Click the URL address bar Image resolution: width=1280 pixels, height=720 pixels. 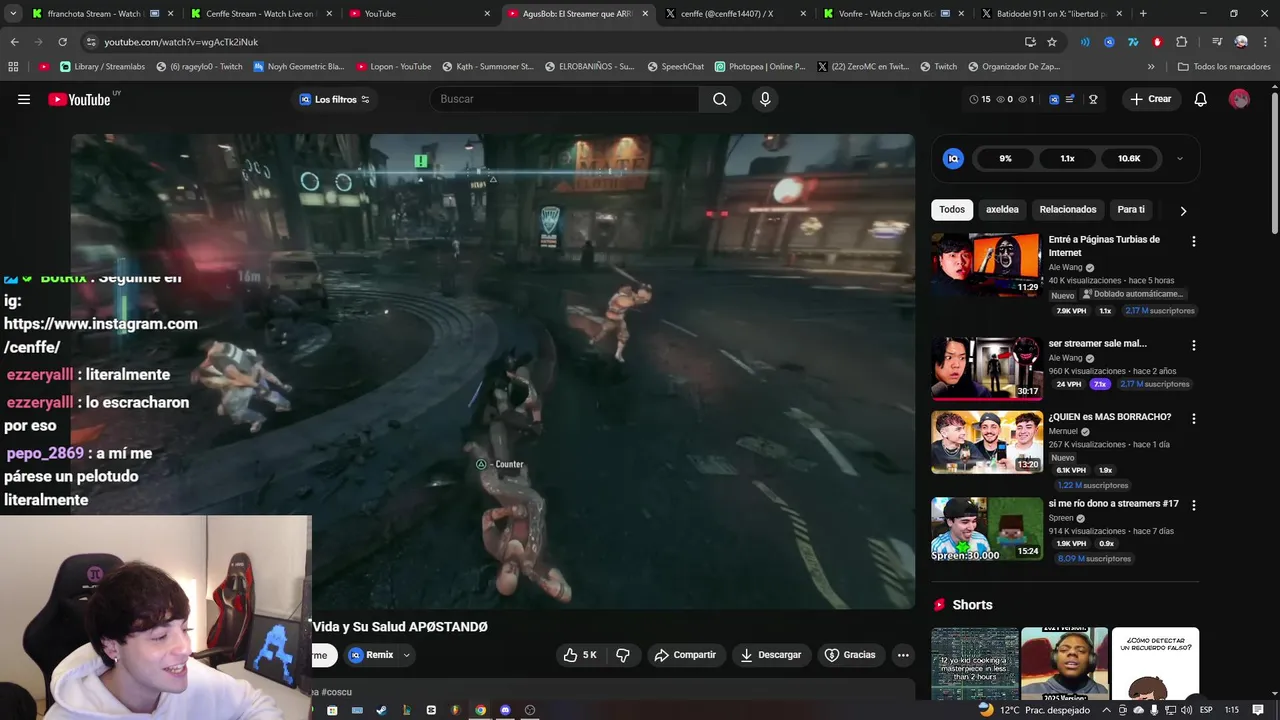point(550,42)
